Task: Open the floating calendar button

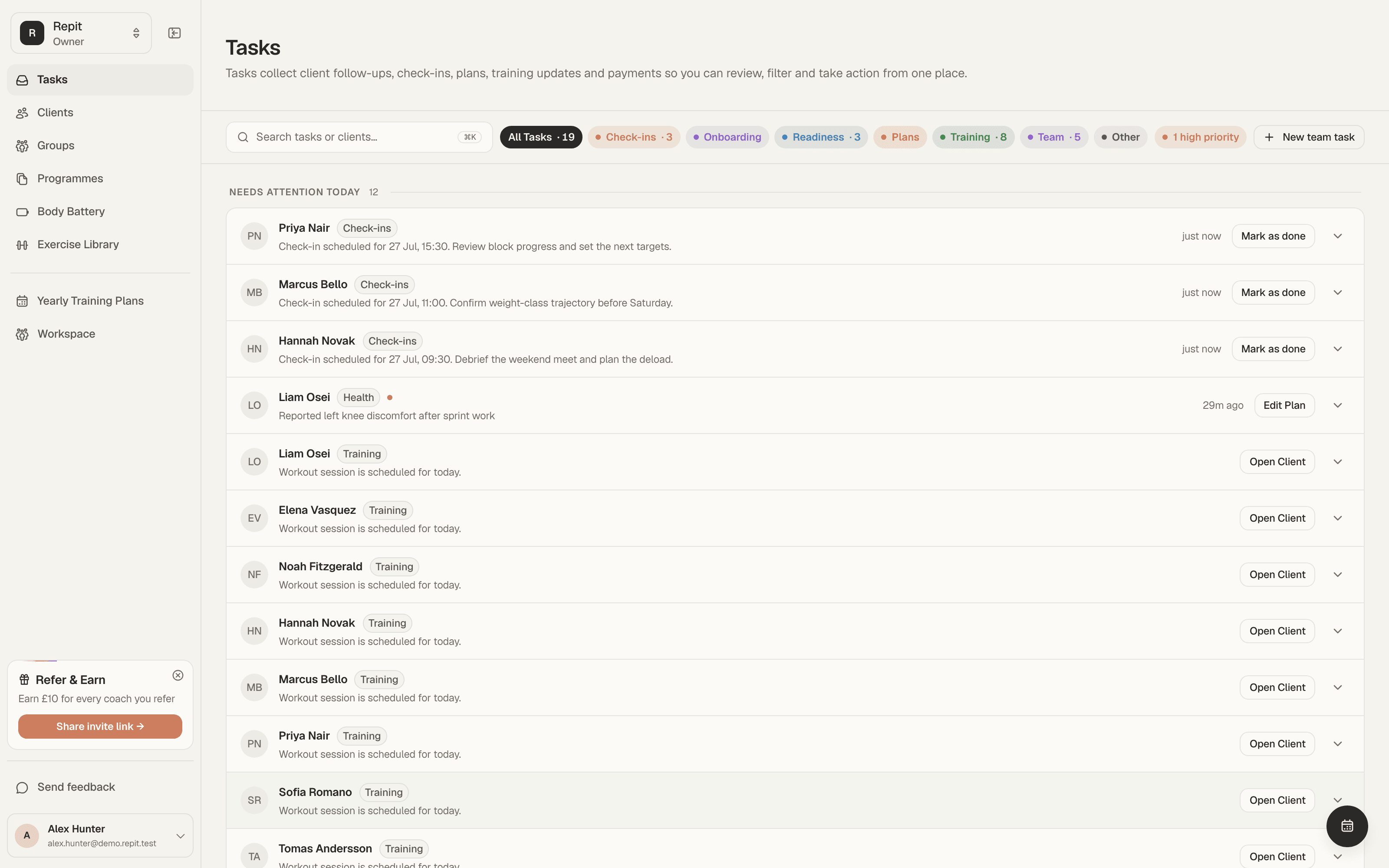Action: point(1346,826)
